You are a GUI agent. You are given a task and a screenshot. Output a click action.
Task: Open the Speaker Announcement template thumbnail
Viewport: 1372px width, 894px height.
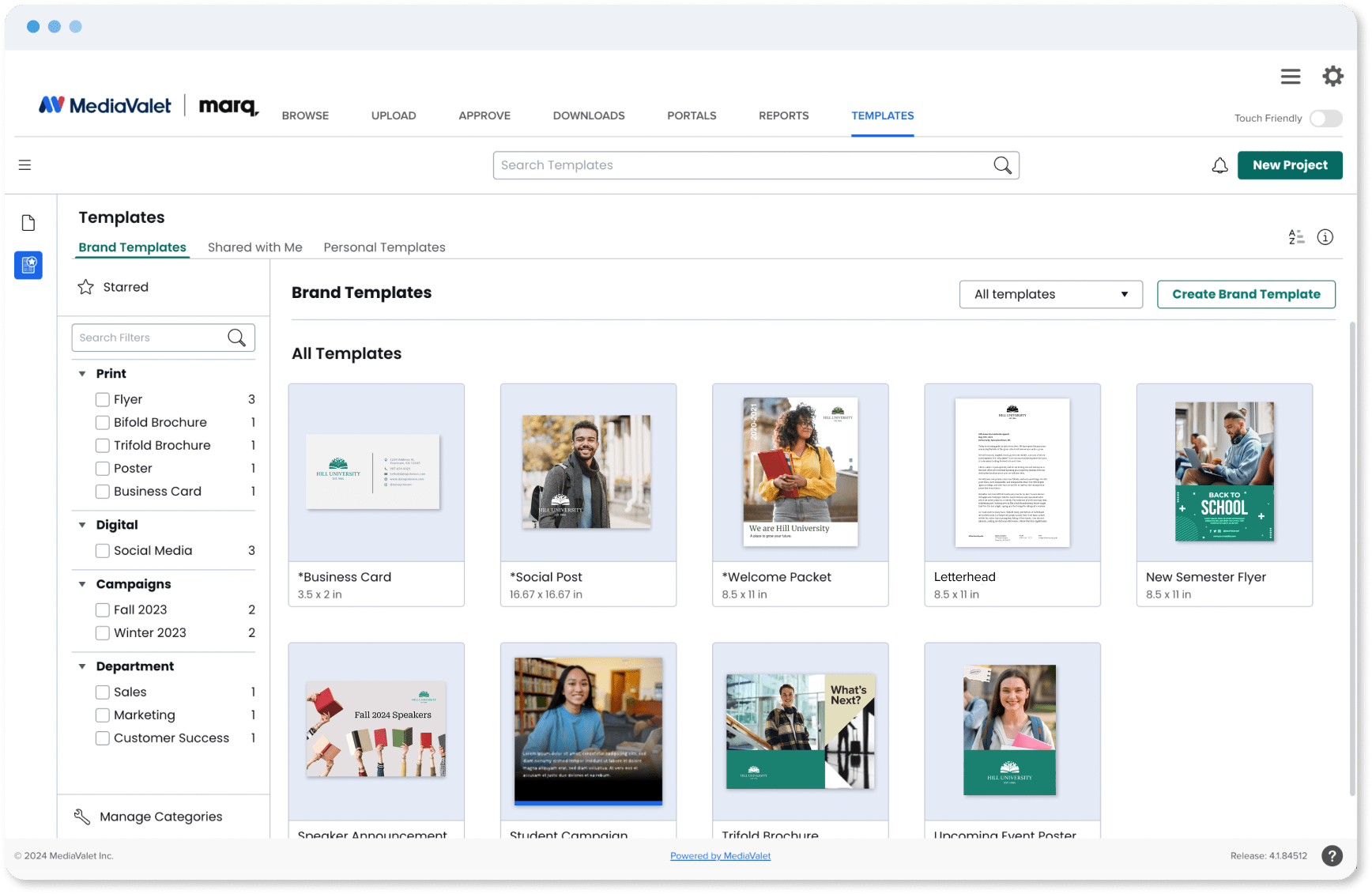point(376,731)
